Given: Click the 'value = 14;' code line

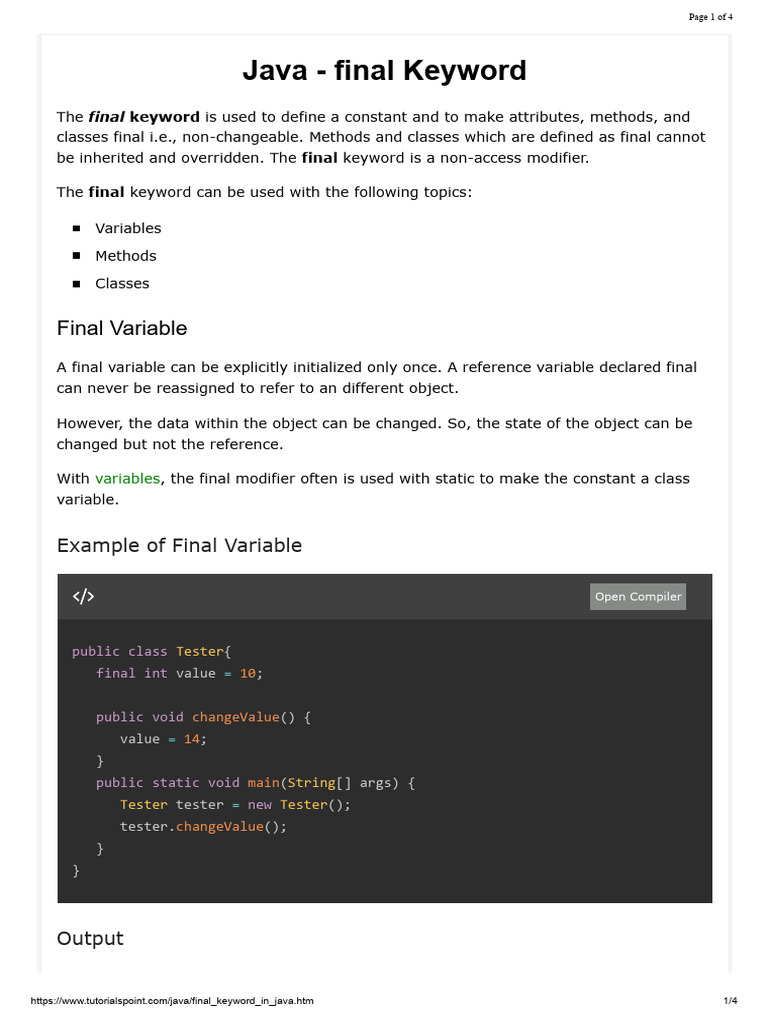Looking at the screenshot, I should coord(163,739).
